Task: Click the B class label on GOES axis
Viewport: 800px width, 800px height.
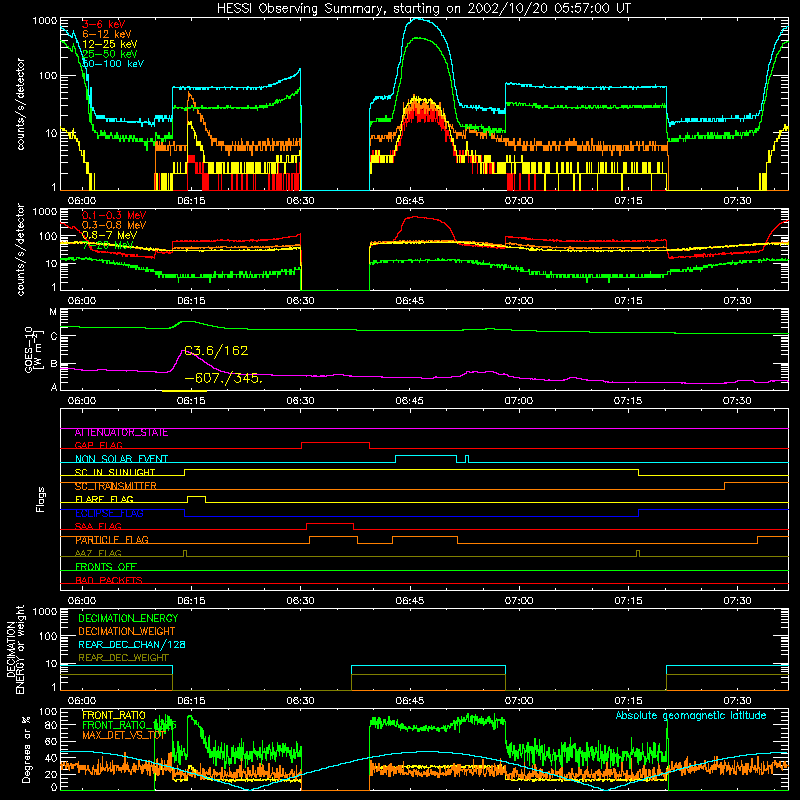Action: [54, 364]
